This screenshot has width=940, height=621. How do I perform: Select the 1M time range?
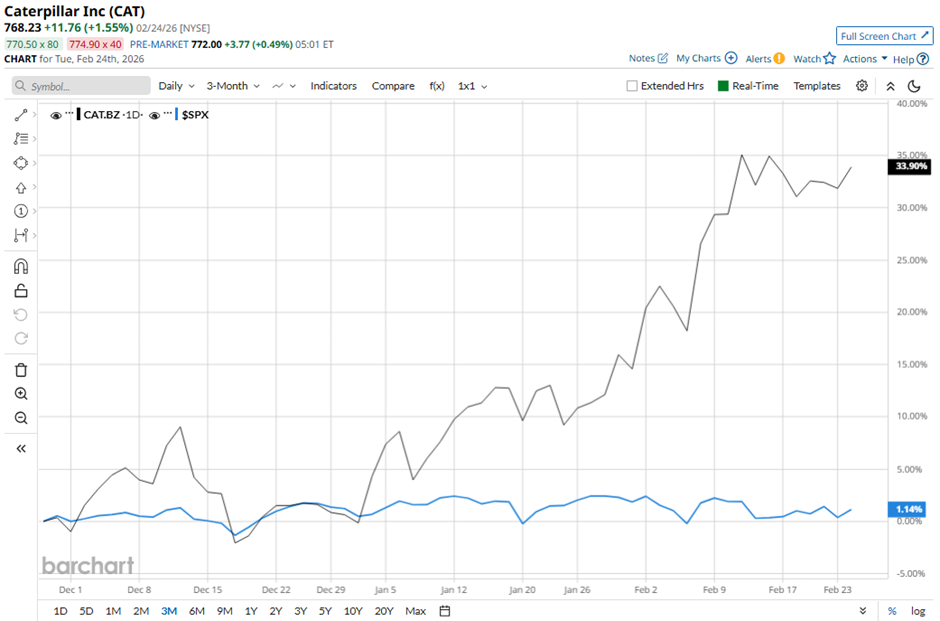113,611
